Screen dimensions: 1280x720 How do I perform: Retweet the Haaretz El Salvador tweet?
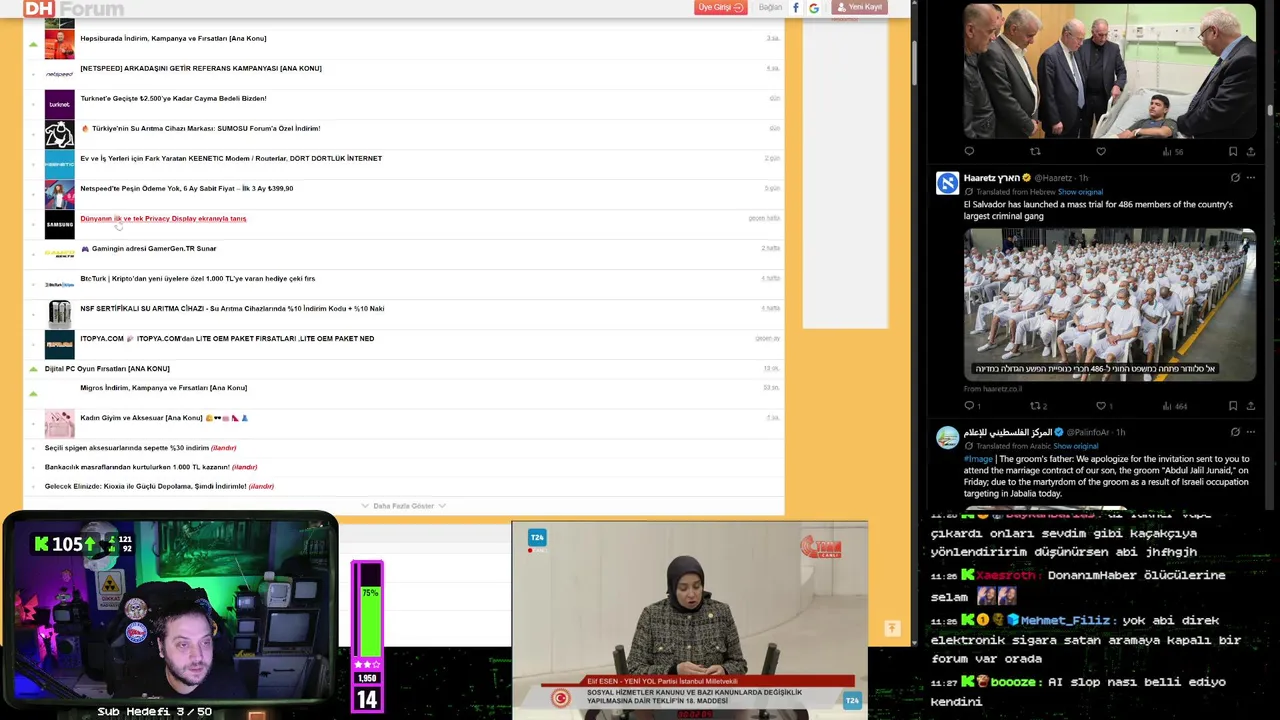coord(1035,406)
